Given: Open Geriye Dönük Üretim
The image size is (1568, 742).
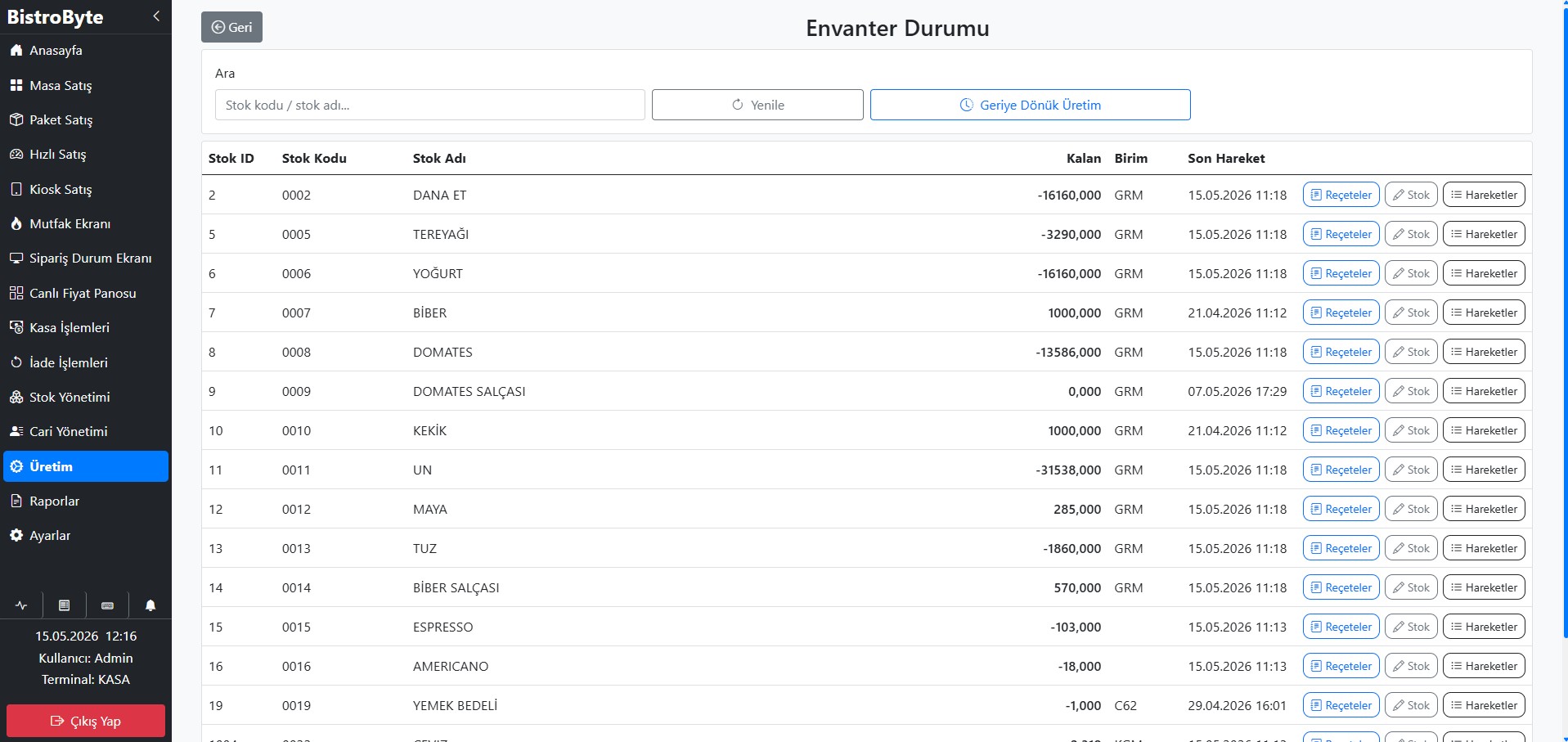Looking at the screenshot, I should click(x=1030, y=105).
